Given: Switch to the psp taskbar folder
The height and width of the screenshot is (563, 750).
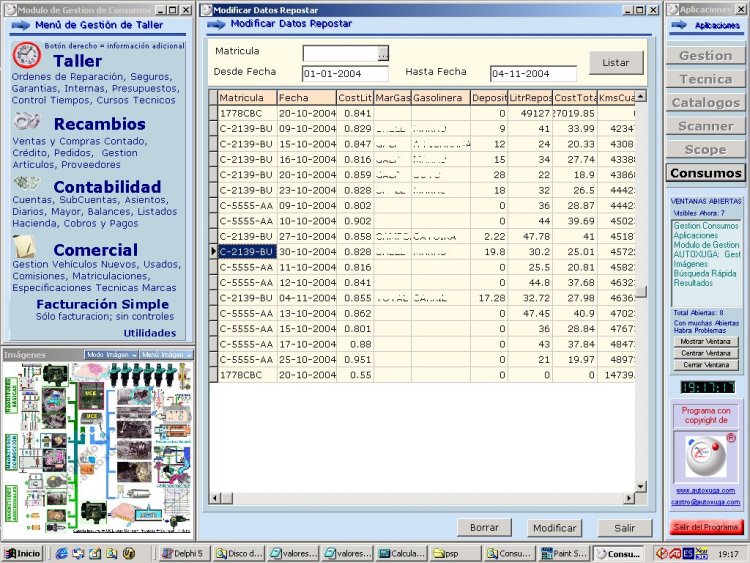Looking at the screenshot, I should tap(455, 553).
